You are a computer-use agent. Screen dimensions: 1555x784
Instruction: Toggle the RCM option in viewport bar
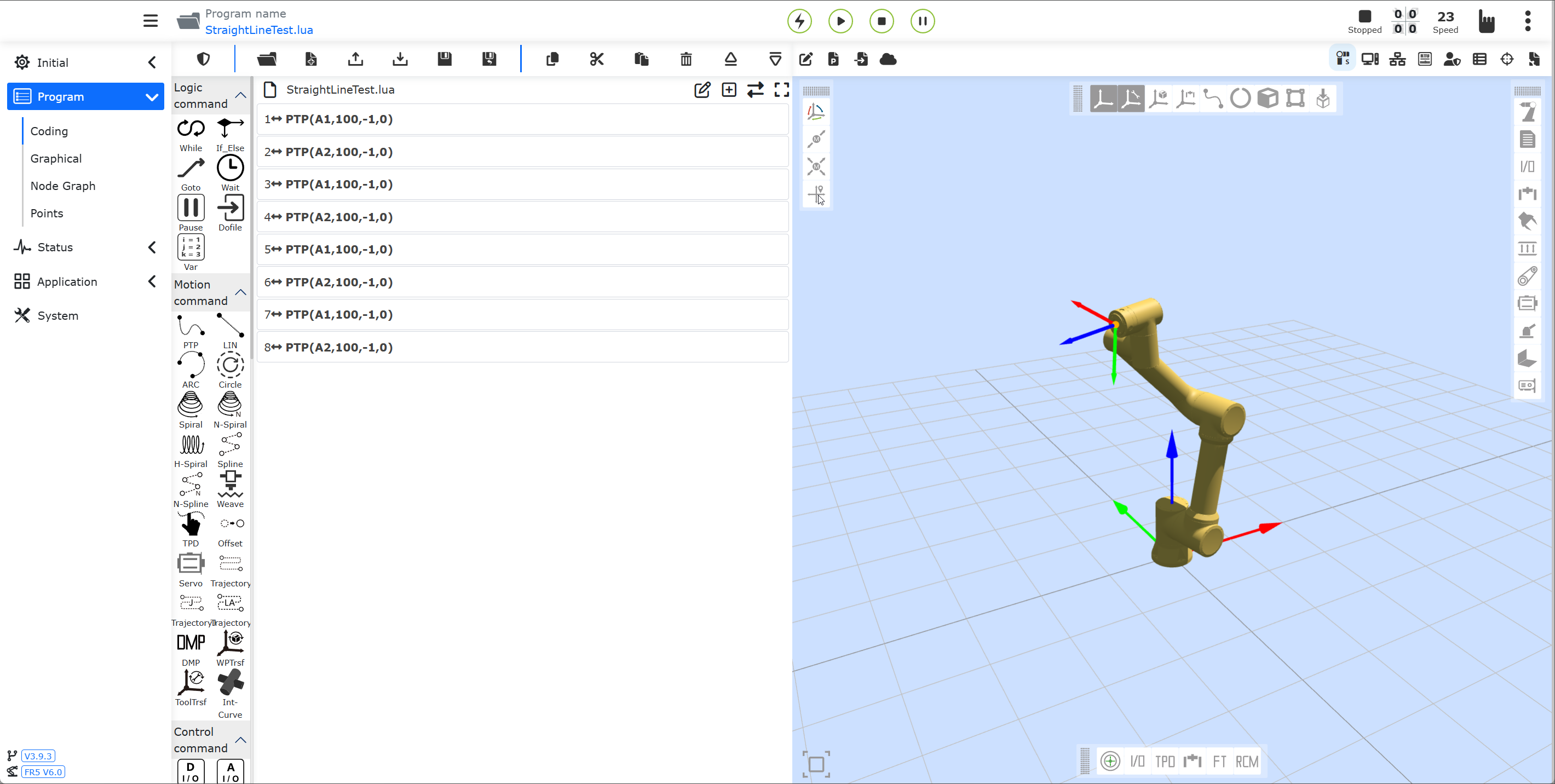point(1247,761)
